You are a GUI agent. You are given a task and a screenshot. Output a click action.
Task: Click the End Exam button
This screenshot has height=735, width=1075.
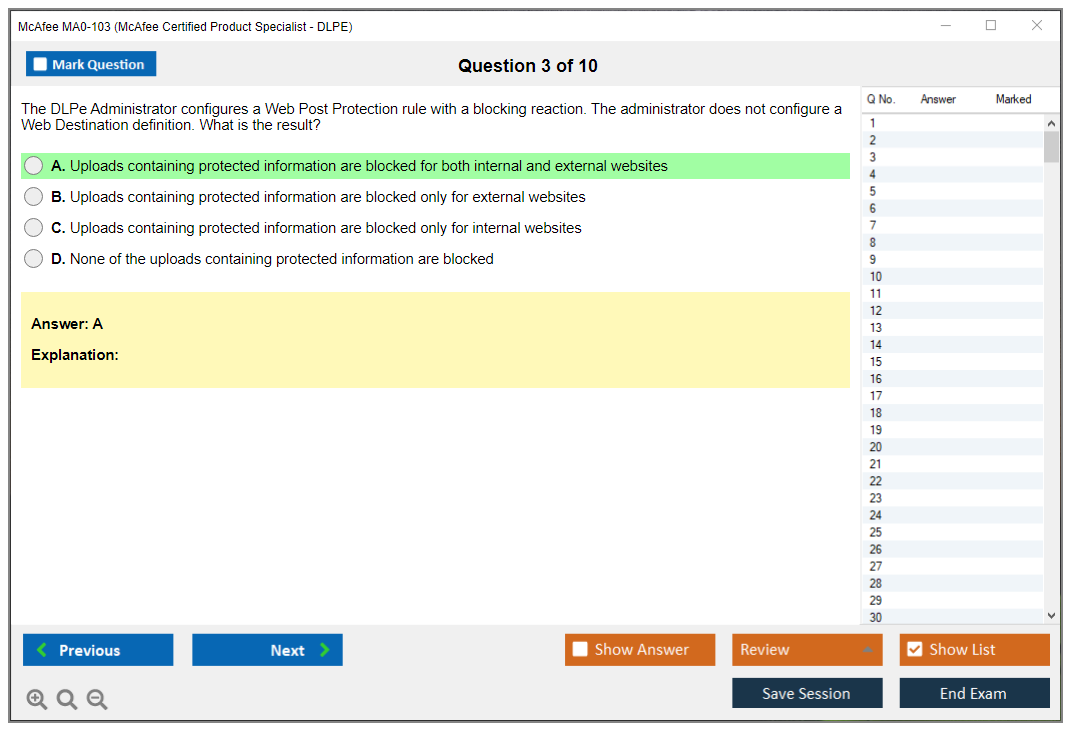point(974,693)
